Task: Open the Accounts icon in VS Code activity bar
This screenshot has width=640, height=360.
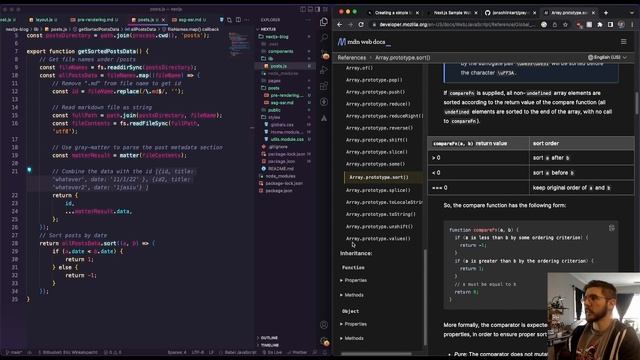Action: [x=324, y=325]
